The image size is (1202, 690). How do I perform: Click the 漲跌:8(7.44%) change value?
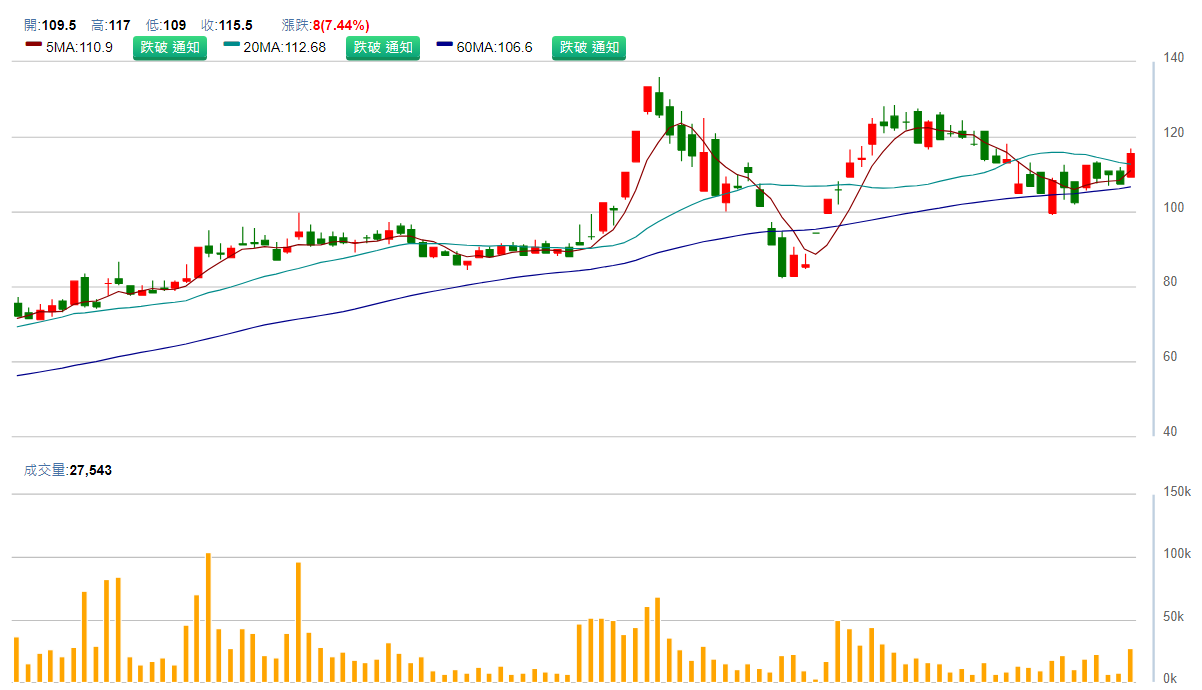point(325,25)
